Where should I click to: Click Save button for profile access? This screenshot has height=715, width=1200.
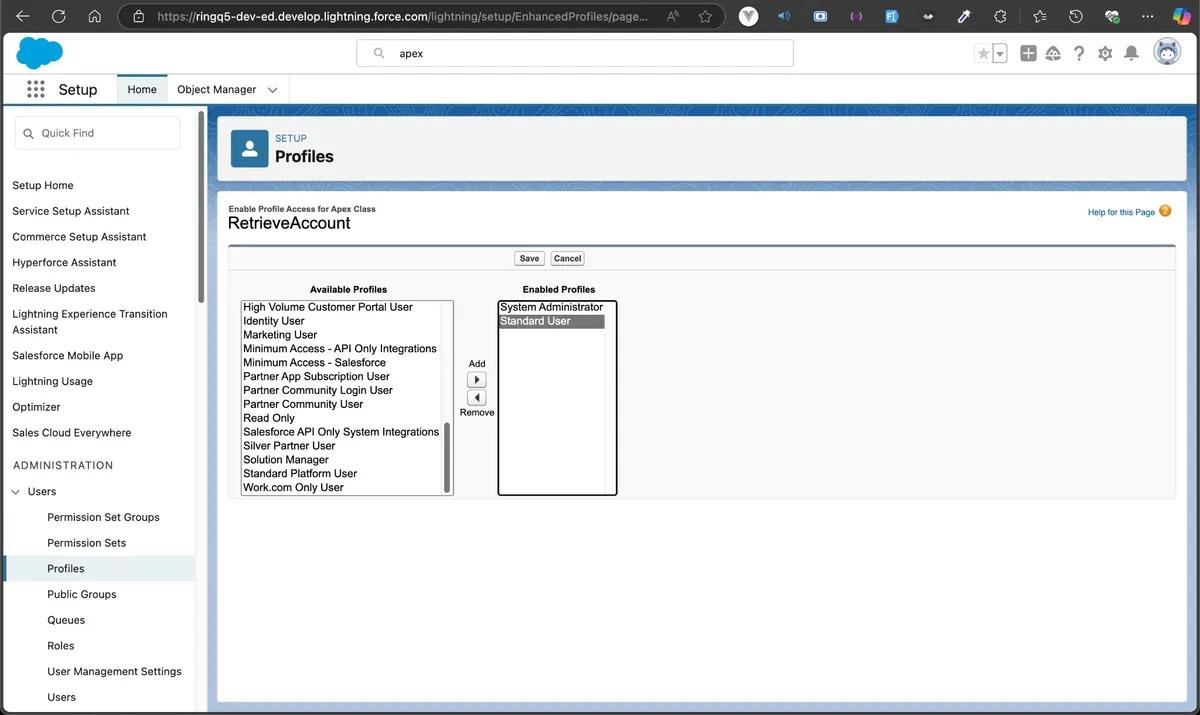click(x=529, y=258)
